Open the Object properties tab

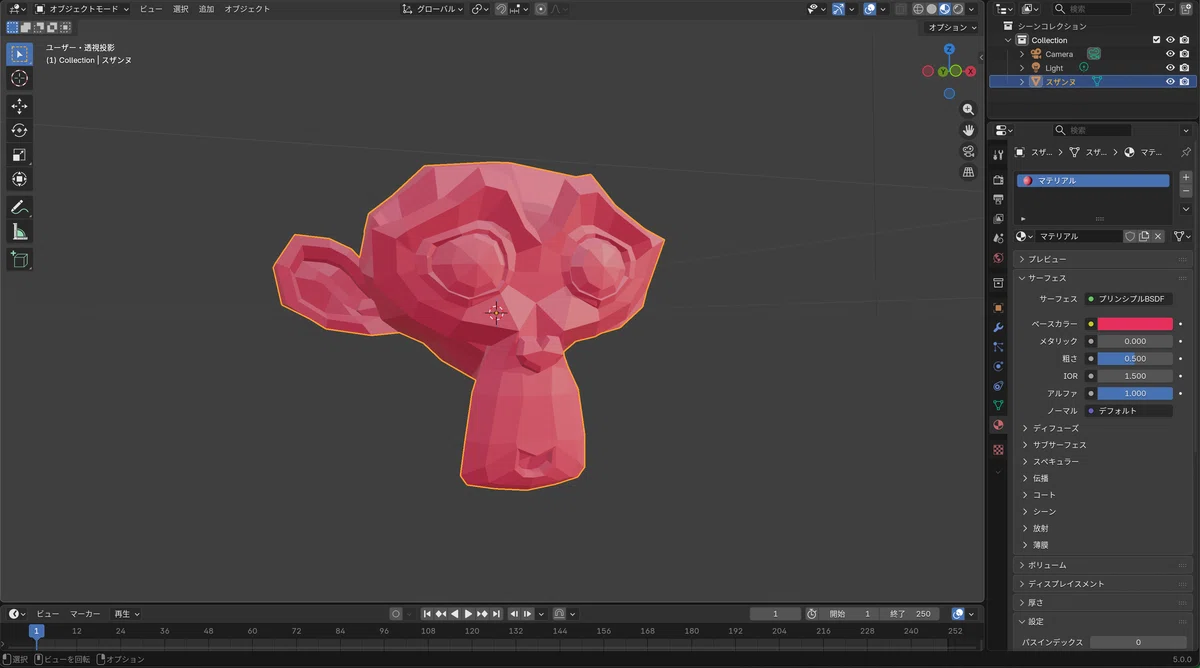[998, 308]
